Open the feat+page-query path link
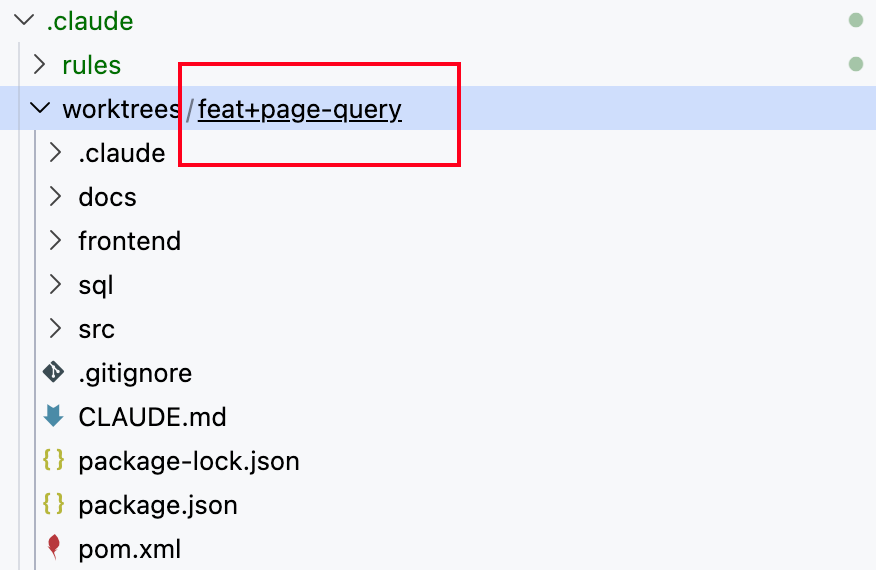 (x=299, y=109)
